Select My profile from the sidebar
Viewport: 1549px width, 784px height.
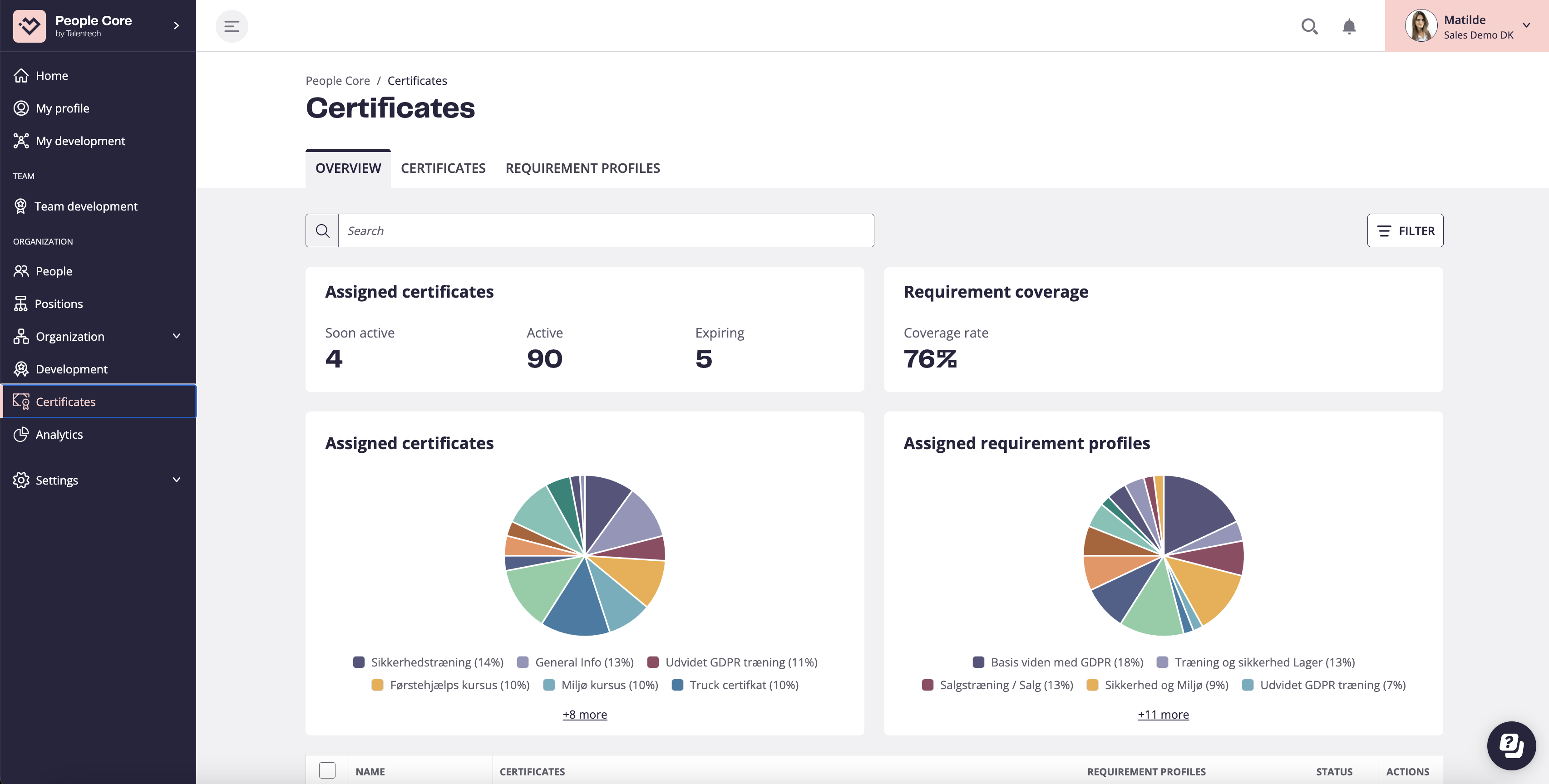63,108
